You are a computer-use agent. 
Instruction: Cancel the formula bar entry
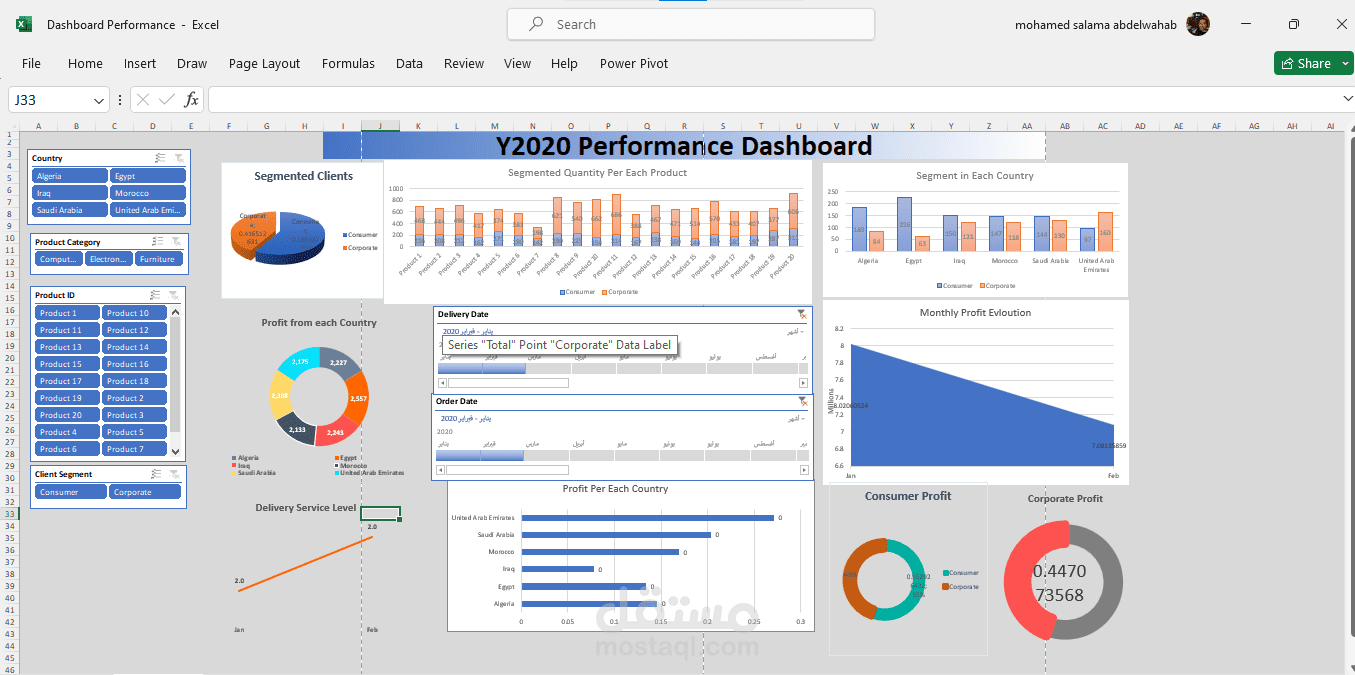click(143, 100)
